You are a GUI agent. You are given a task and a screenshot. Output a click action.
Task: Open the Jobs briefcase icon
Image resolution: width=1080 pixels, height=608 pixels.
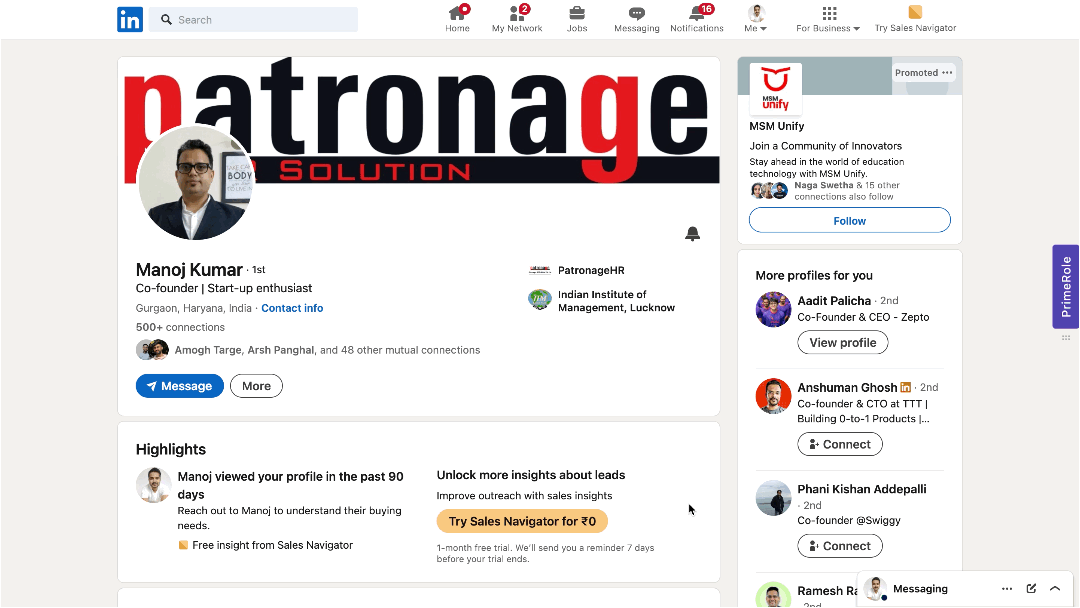pos(577,13)
